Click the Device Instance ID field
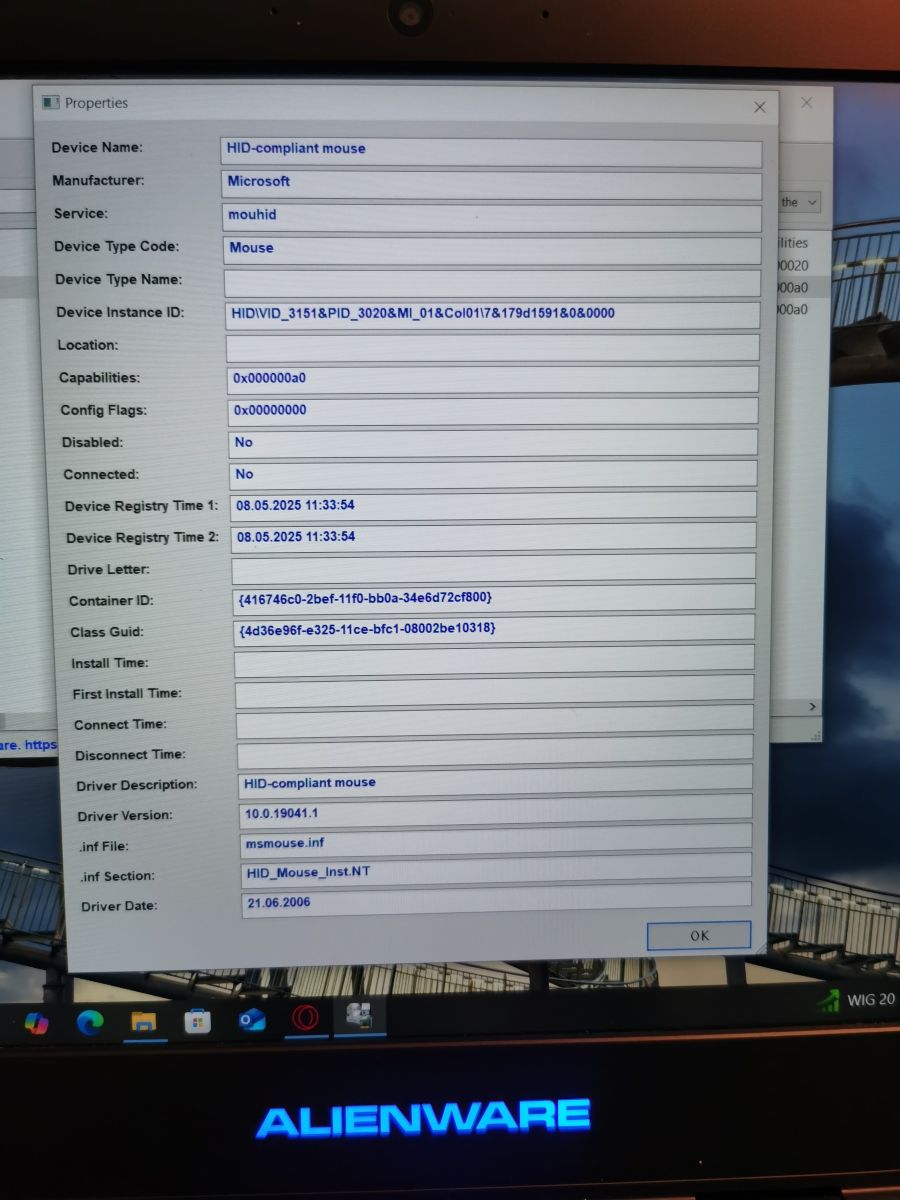Viewport: 900px width, 1200px height. tap(493, 315)
